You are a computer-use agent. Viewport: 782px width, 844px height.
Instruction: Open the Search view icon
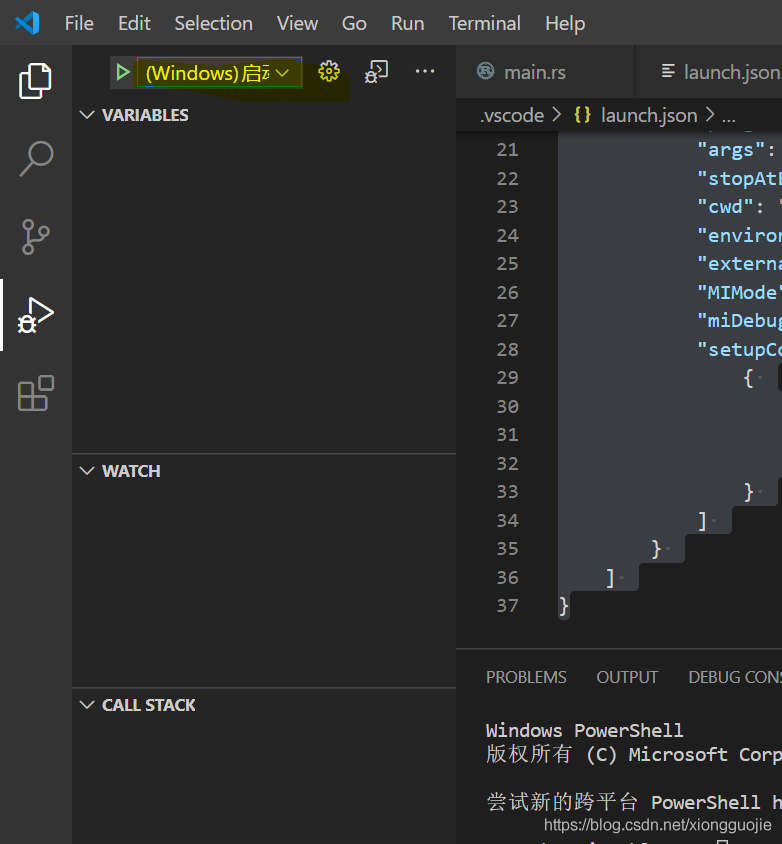tap(36, 159)
